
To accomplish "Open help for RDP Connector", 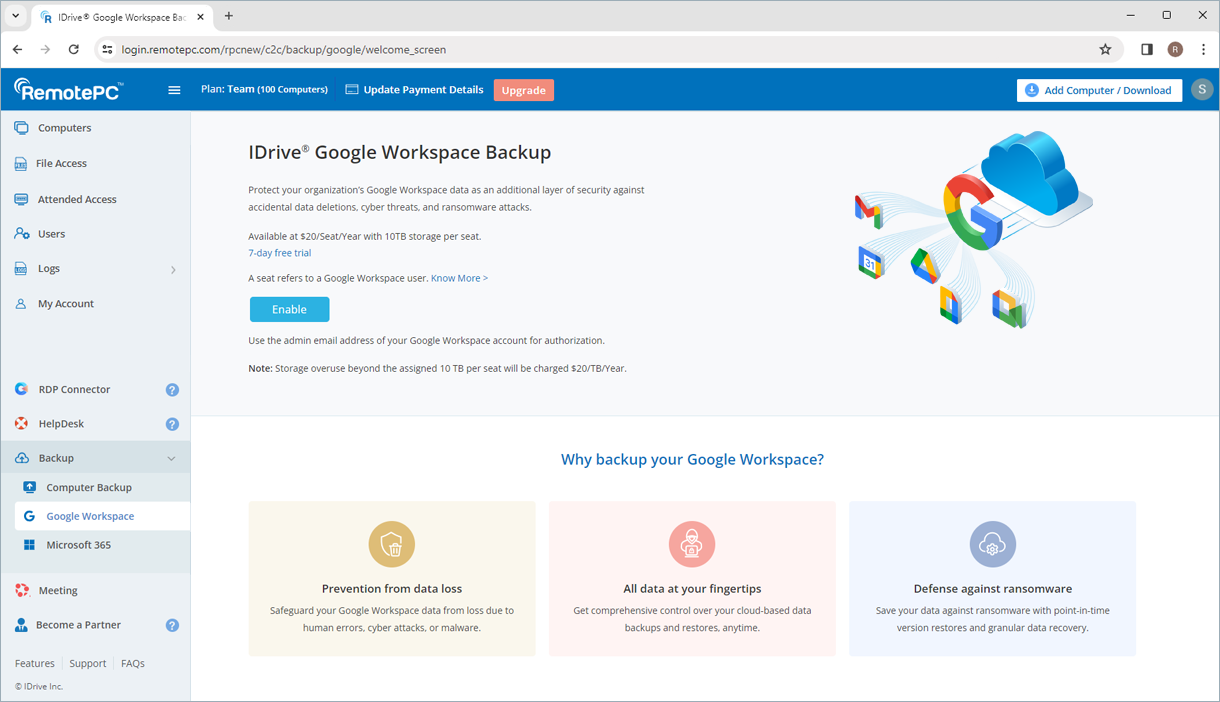I will [172, 390].
